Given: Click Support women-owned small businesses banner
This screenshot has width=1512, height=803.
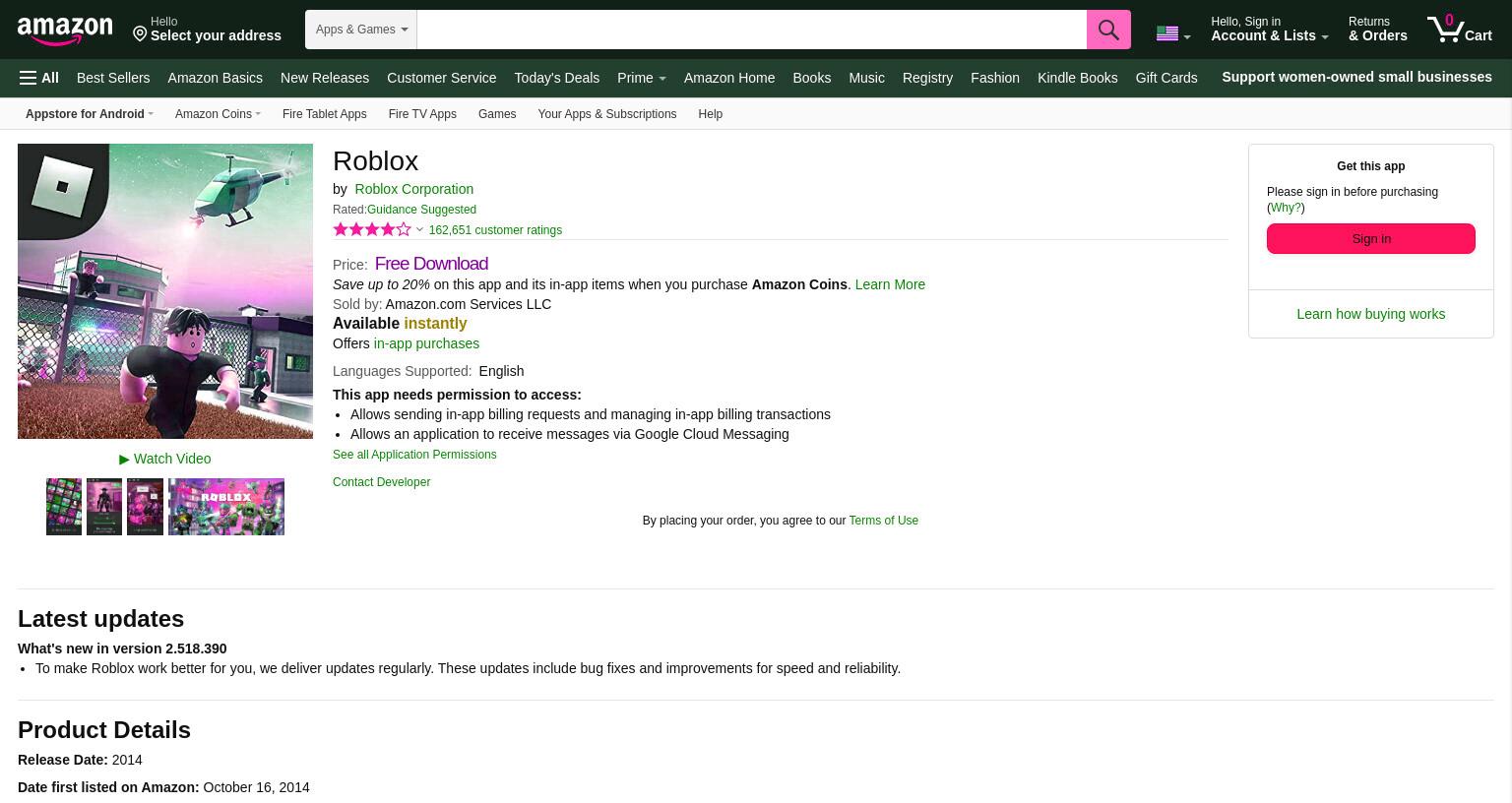Looking at the screenshot, I should pos(1356,77).
